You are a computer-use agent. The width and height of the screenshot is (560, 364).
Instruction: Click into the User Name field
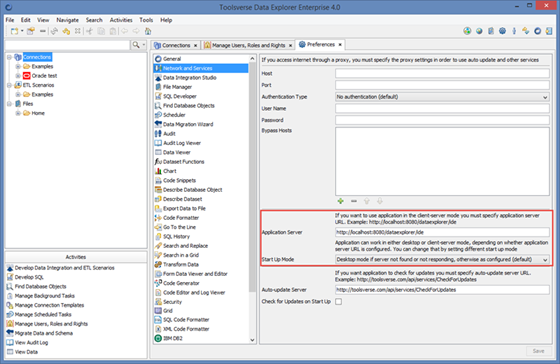[x=442, y=108]
